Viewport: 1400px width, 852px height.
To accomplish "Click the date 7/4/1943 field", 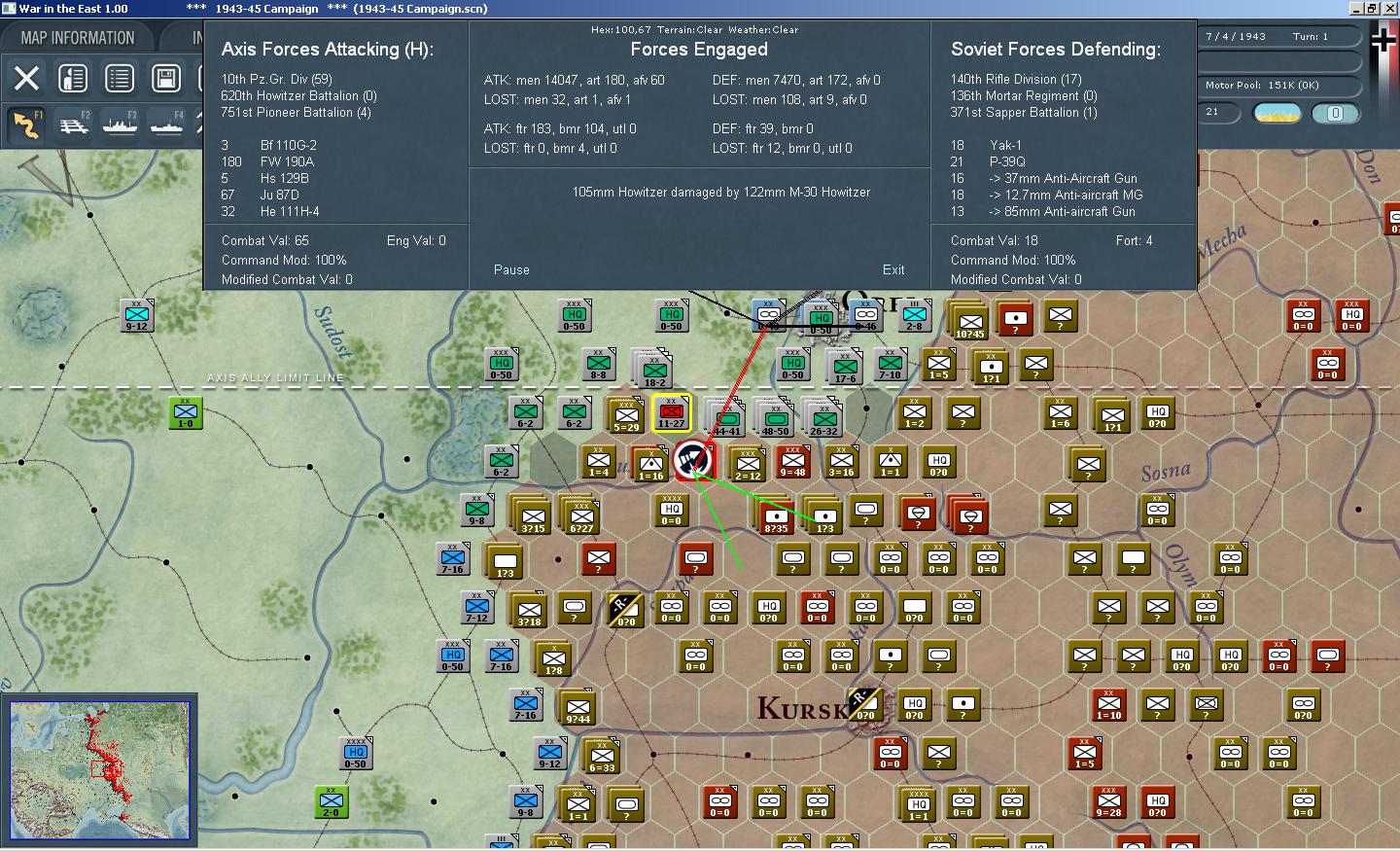I will 1236,36.
